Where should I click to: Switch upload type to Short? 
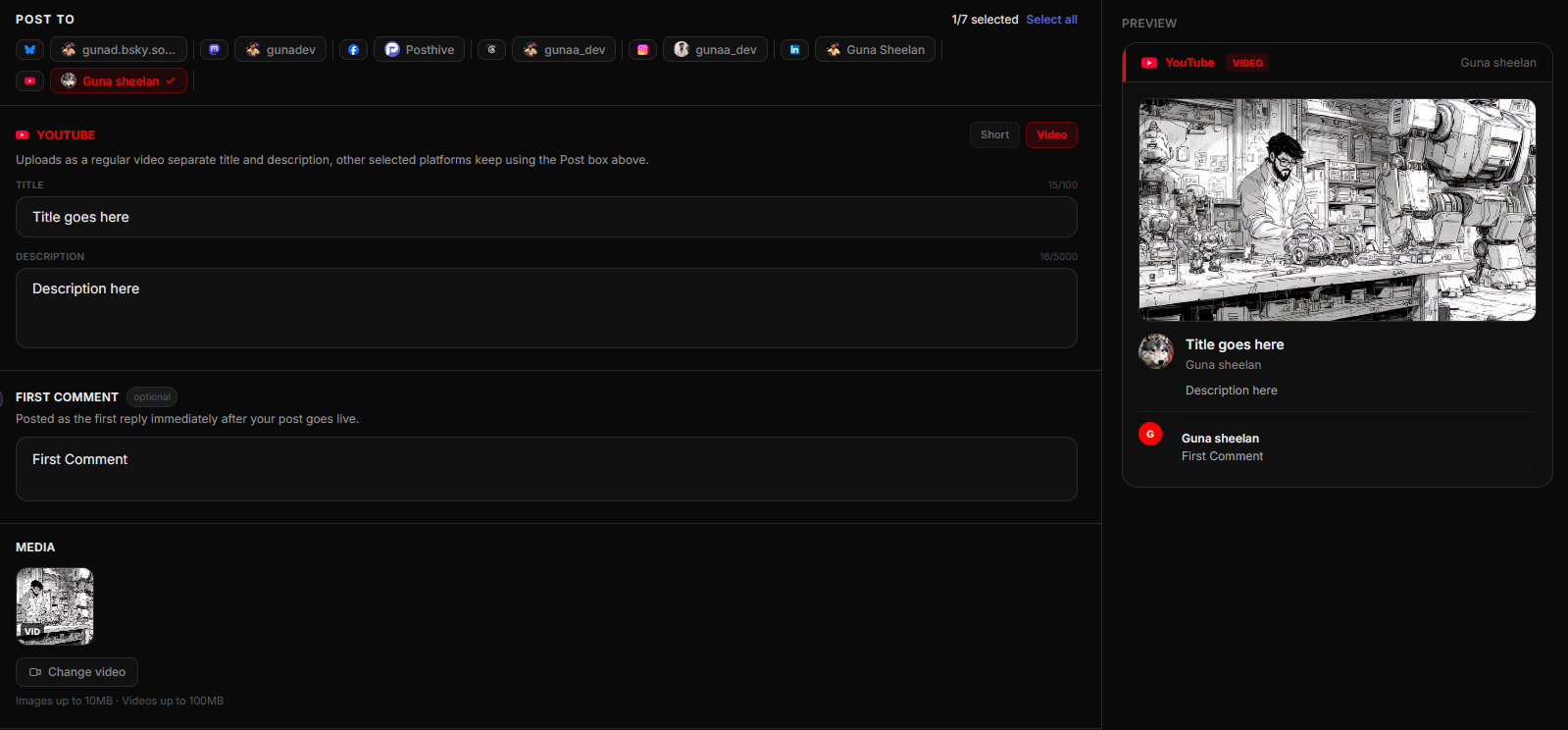pos(994,135)
